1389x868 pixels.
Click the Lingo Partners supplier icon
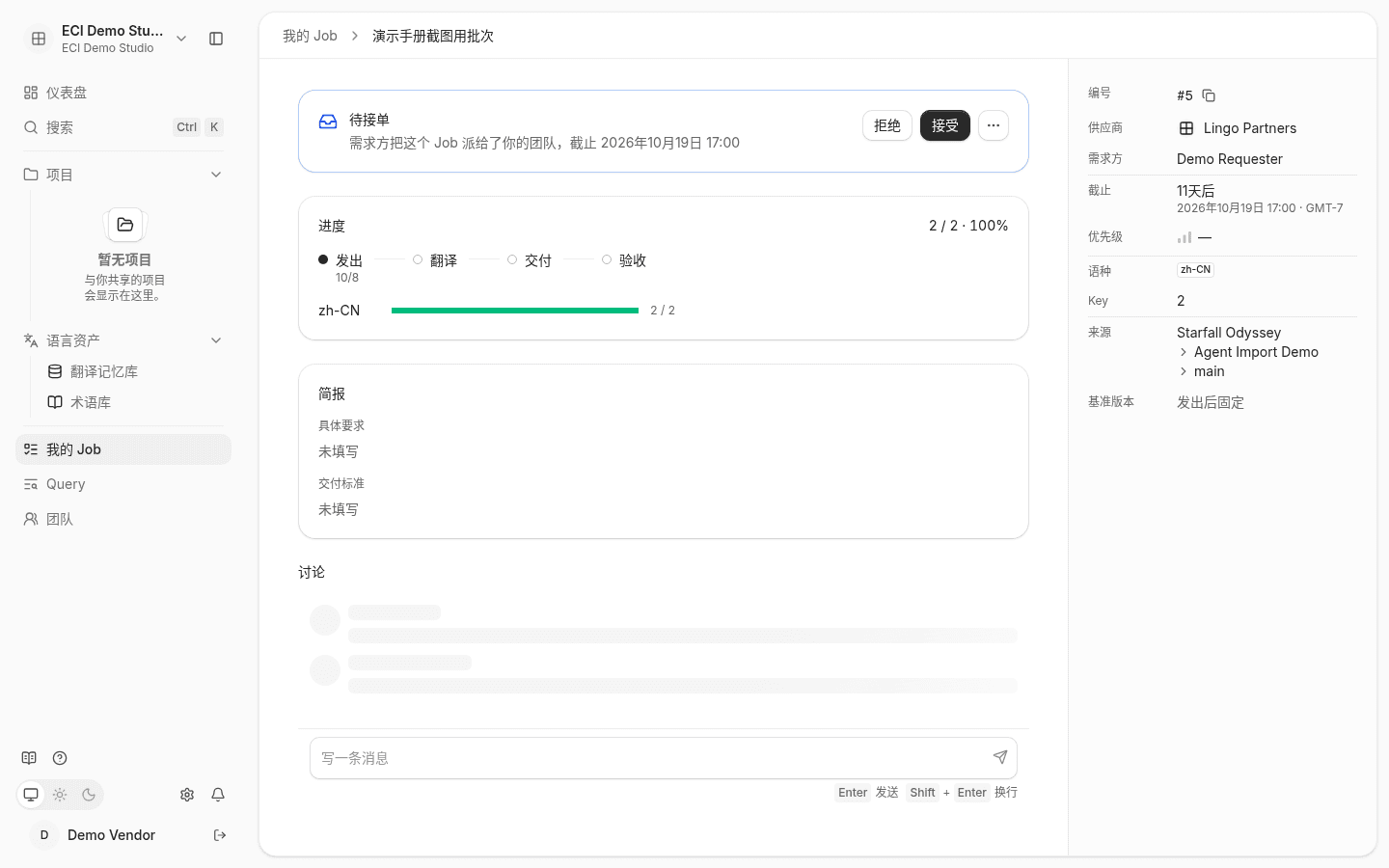[x=1186, y=128]
